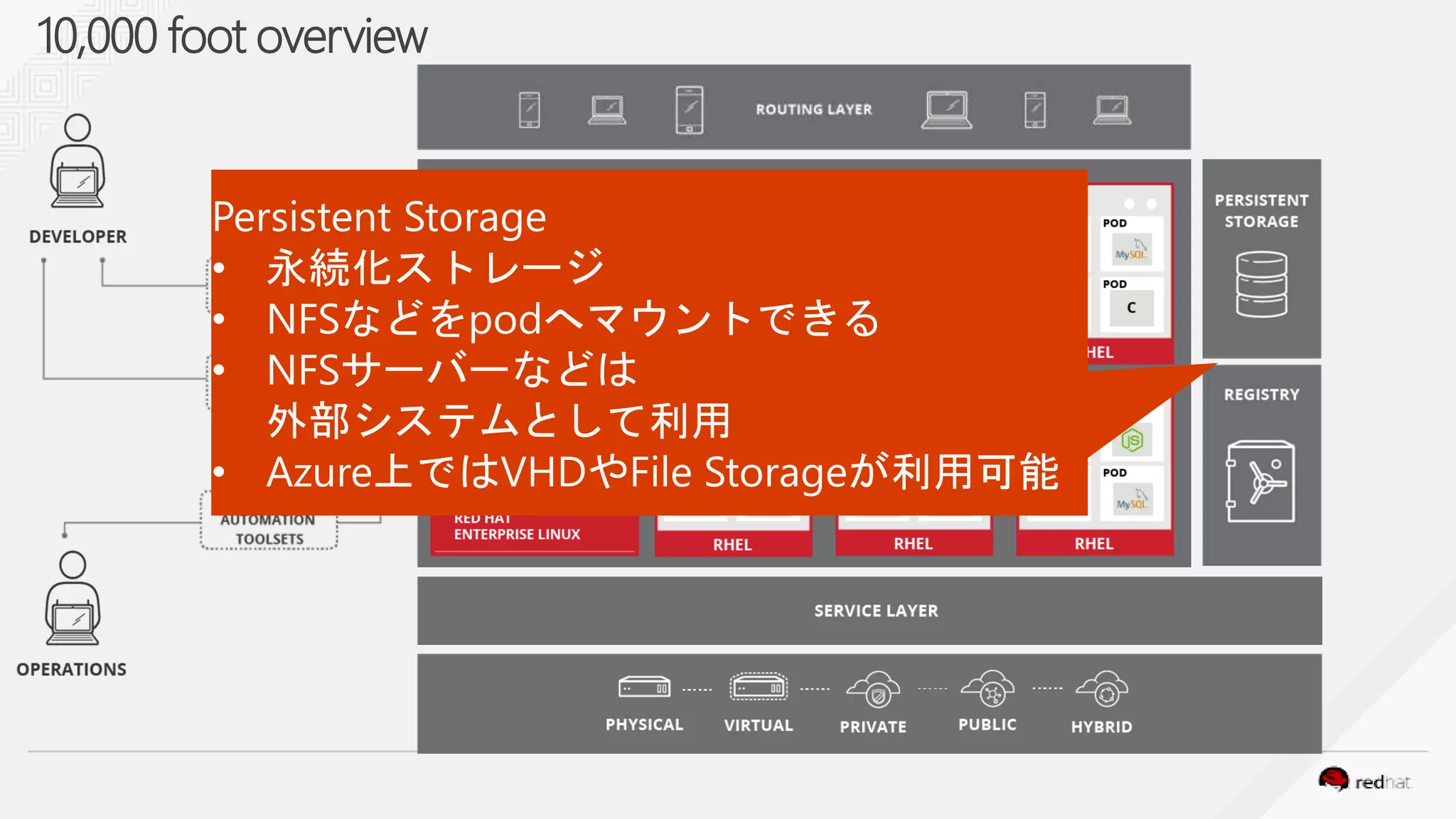Click the Hybrid cloud icon

[x=1101, y=690]
